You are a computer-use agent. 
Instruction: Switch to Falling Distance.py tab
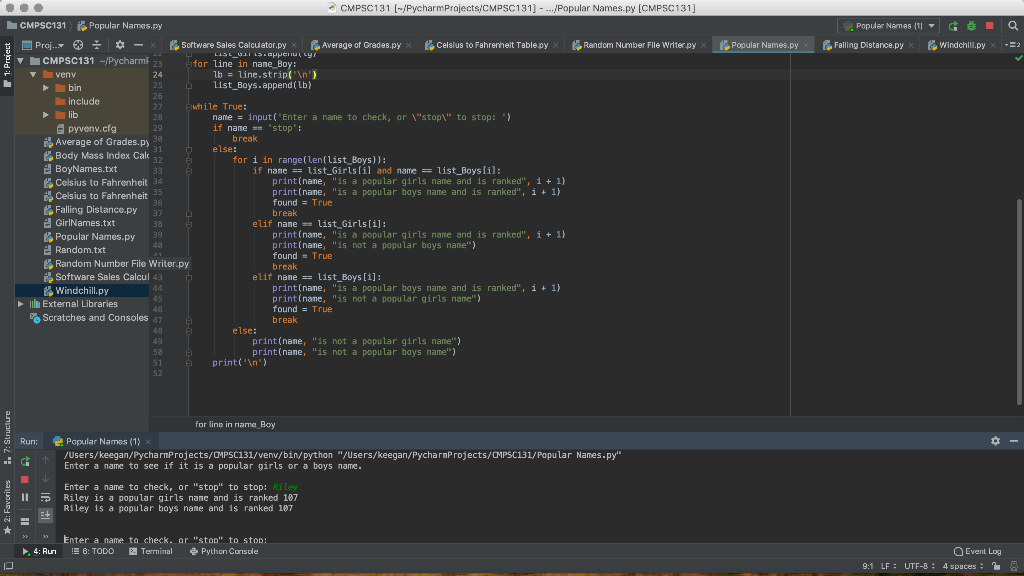(x=868, y=45)
